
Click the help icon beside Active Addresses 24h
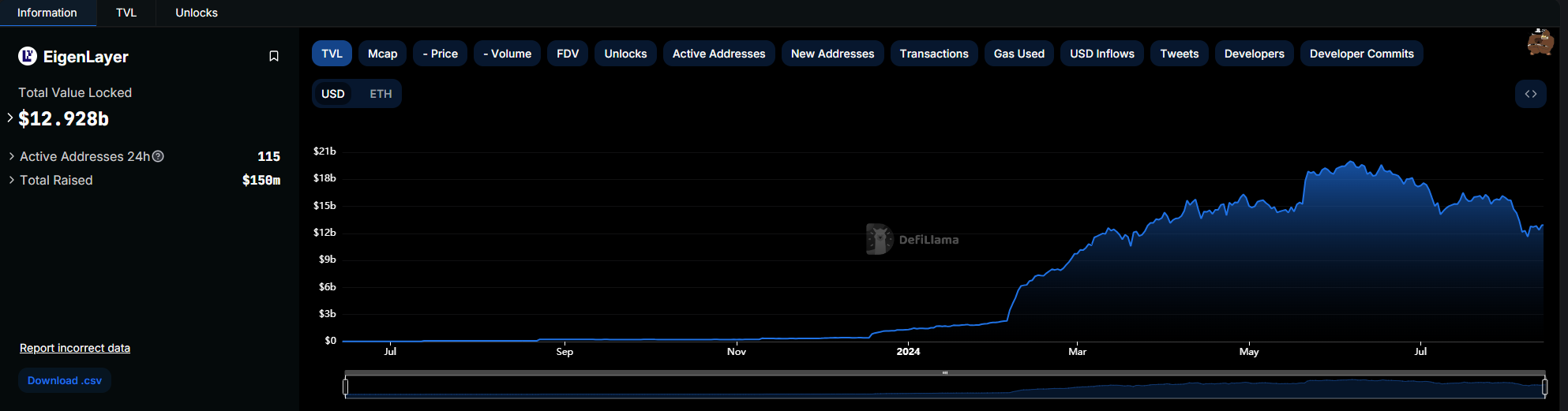click(158, 156)
